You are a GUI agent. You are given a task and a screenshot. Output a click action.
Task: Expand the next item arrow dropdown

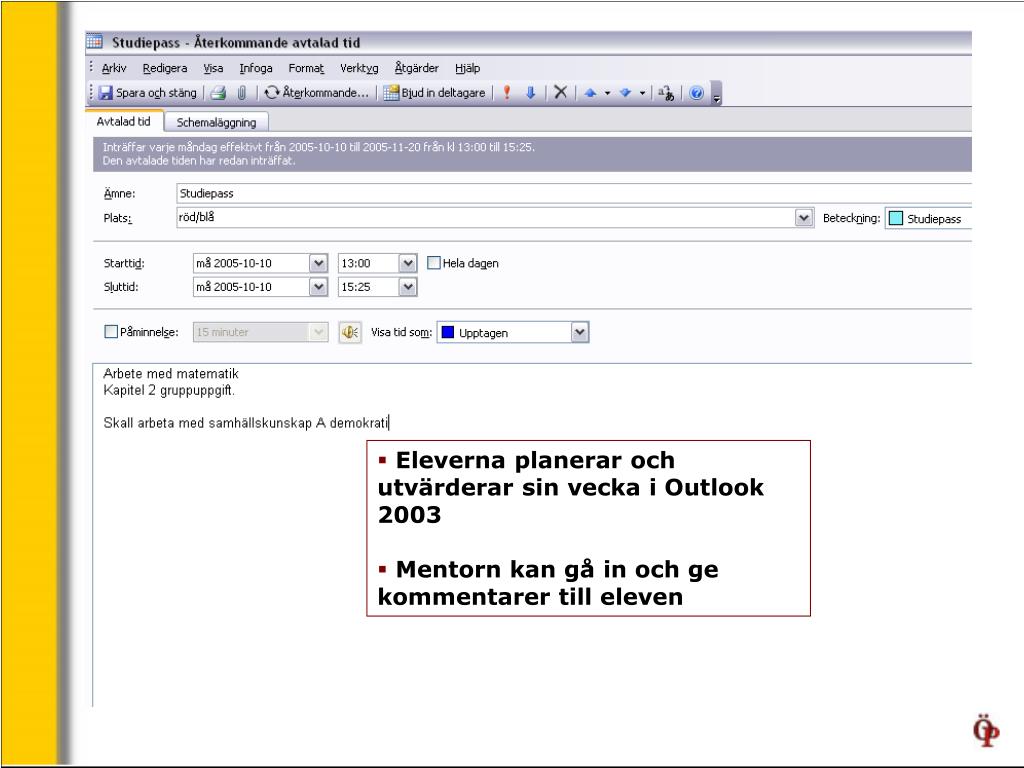pos(643,93)
